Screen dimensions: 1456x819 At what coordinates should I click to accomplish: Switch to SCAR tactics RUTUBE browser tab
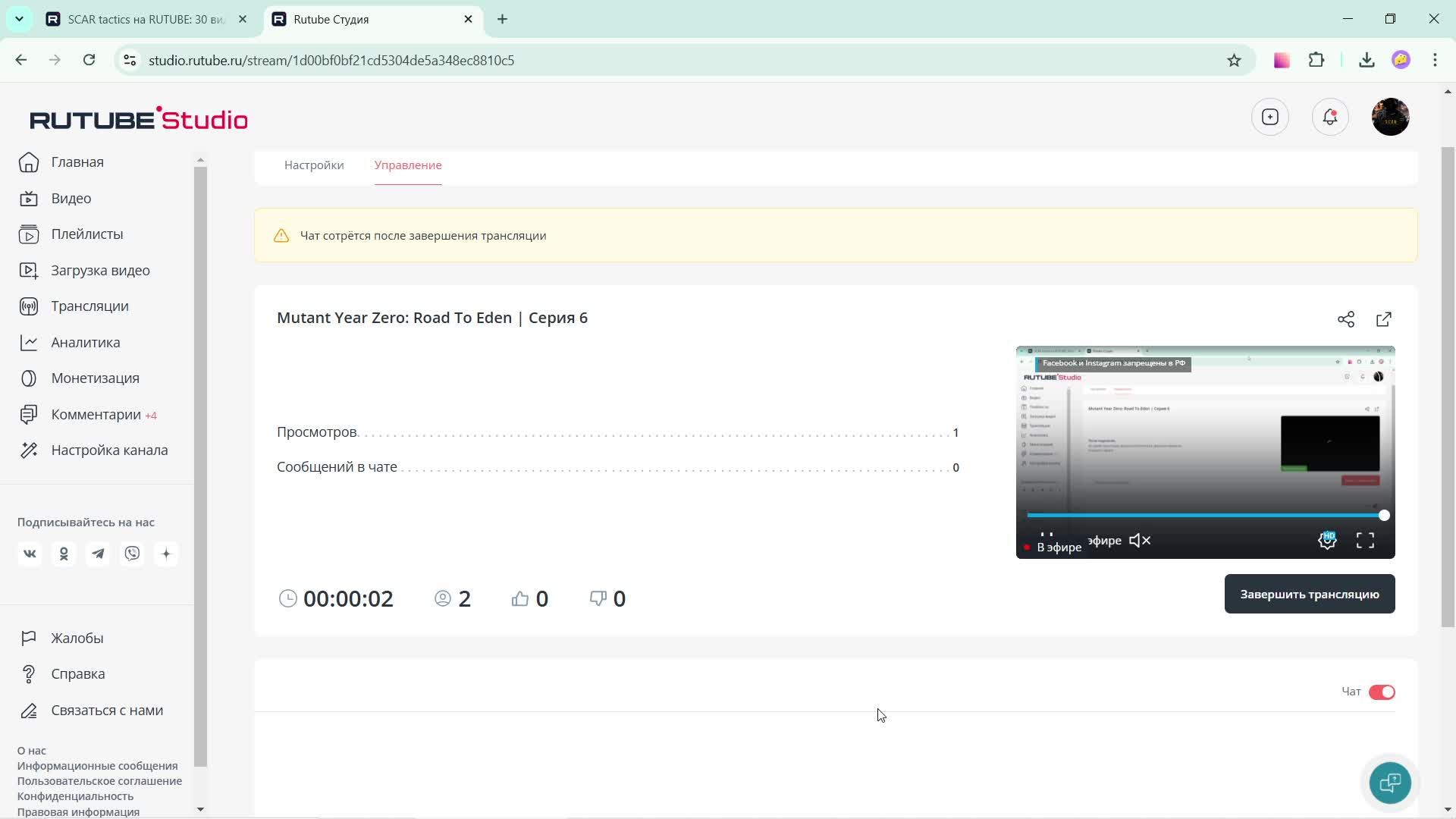(146, 20)
